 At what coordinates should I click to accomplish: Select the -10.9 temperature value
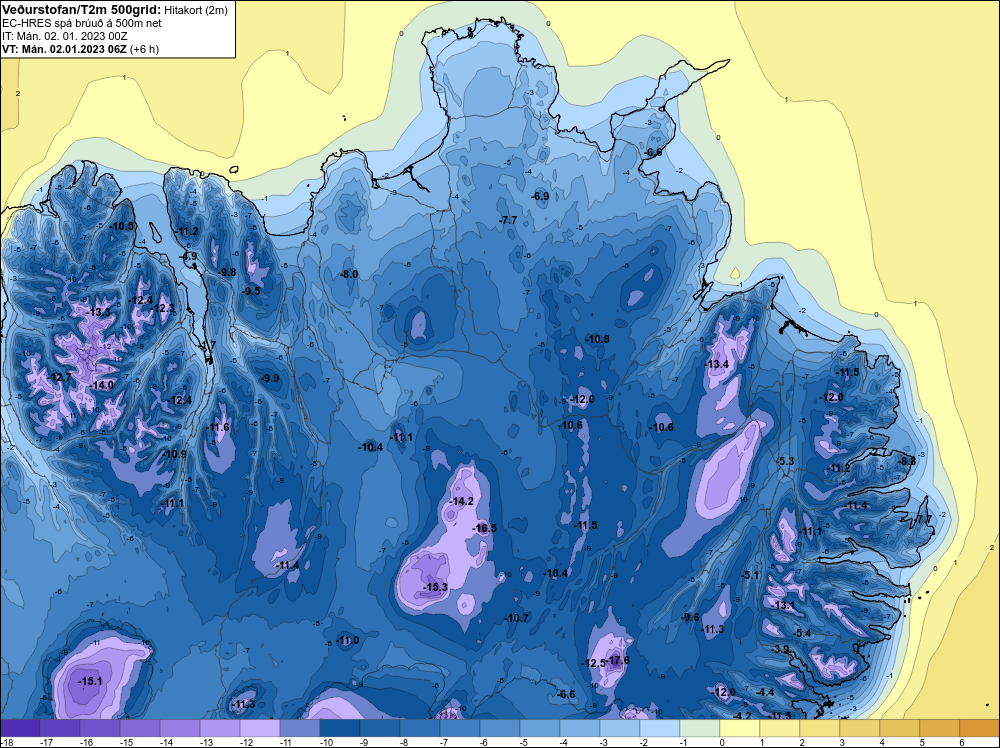pos(175,454)
